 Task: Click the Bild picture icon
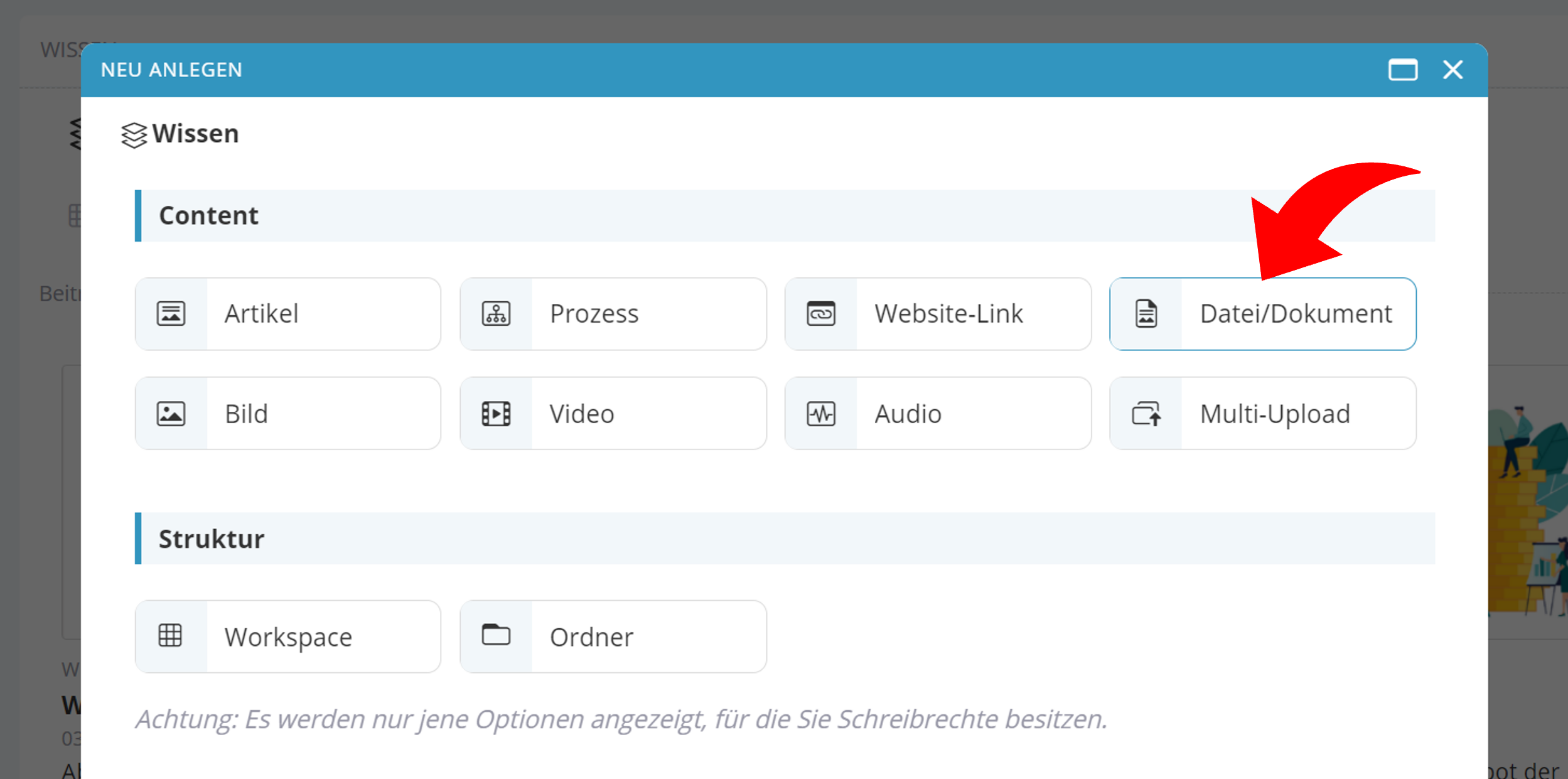coord(171,414)
